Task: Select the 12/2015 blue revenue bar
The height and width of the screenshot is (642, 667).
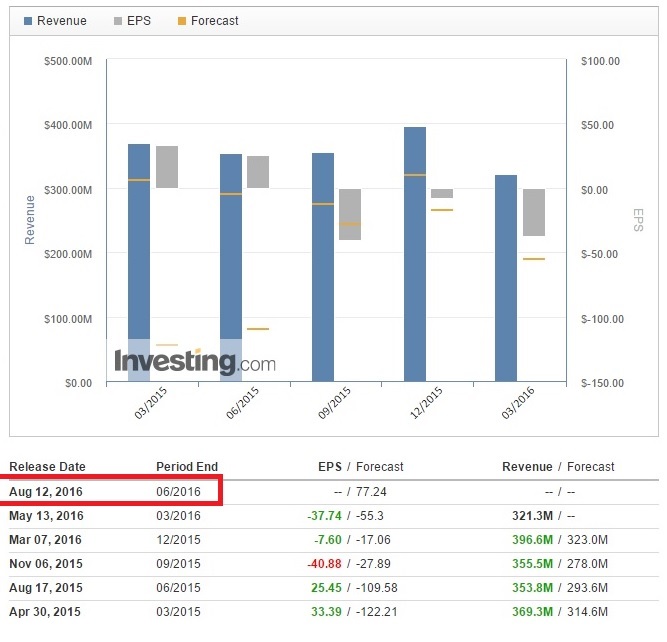Action: 415,254
